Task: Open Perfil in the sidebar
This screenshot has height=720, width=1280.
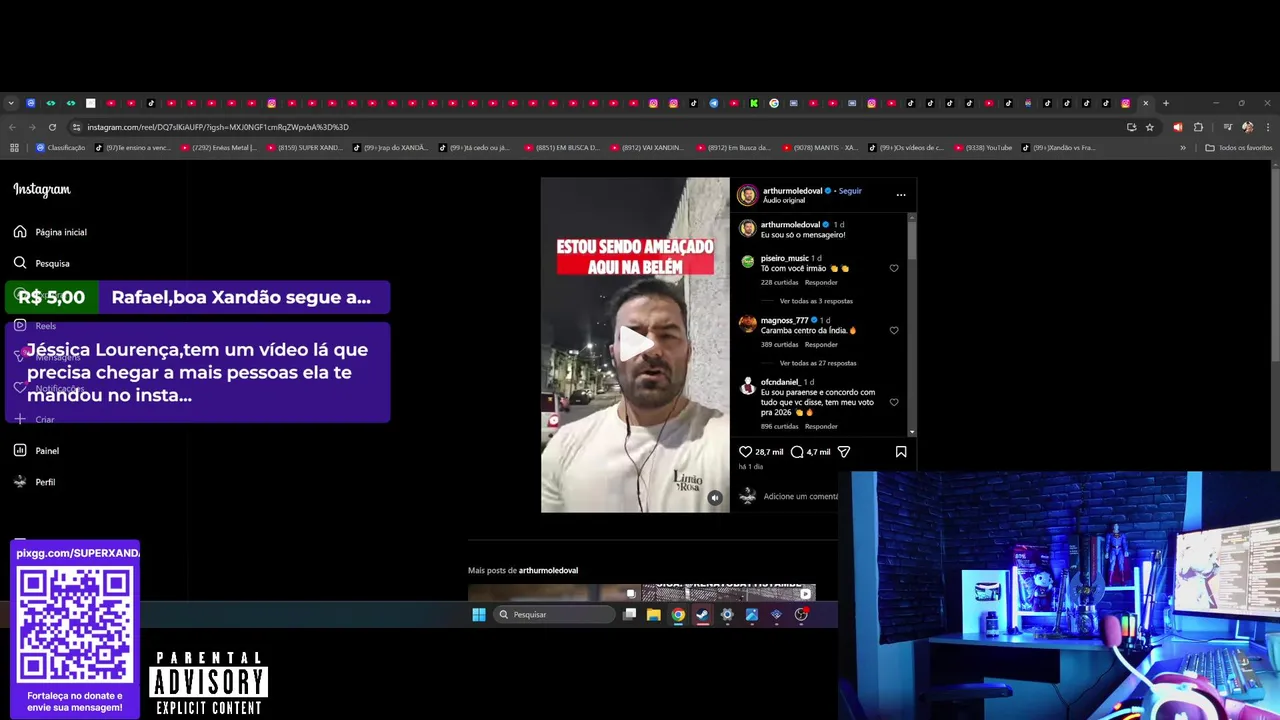Action: [x=34, y=482]
